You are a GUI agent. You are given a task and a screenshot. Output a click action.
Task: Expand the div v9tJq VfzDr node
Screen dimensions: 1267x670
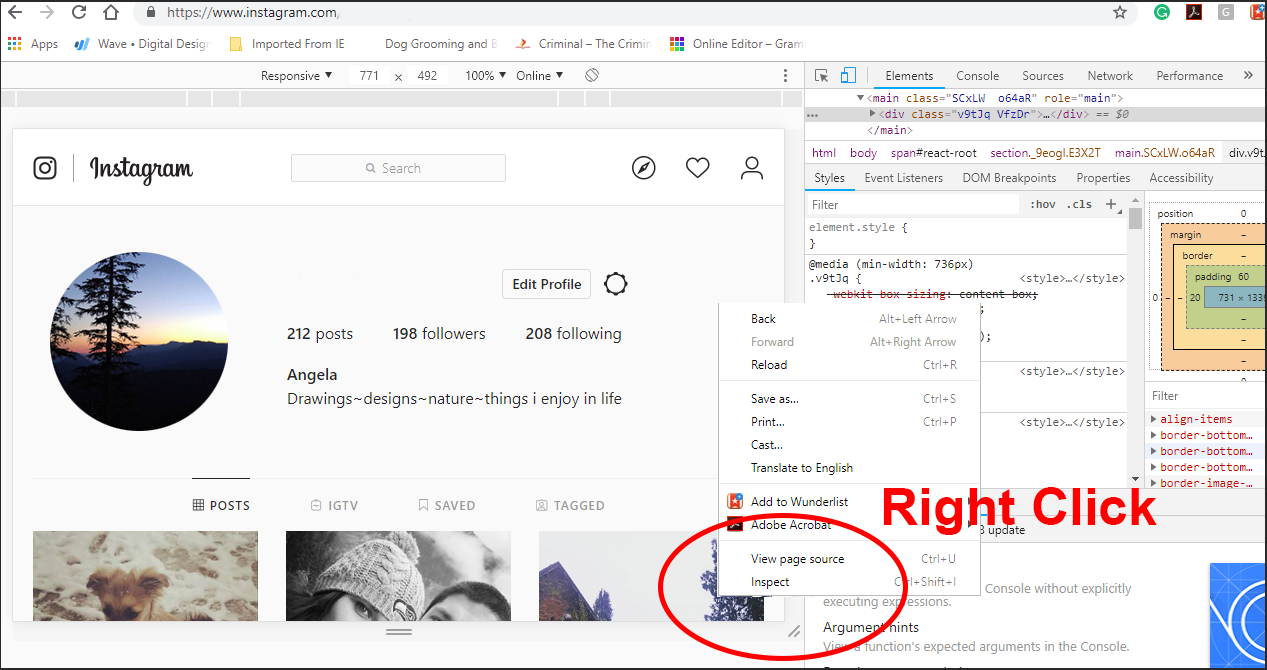[873, 114]
